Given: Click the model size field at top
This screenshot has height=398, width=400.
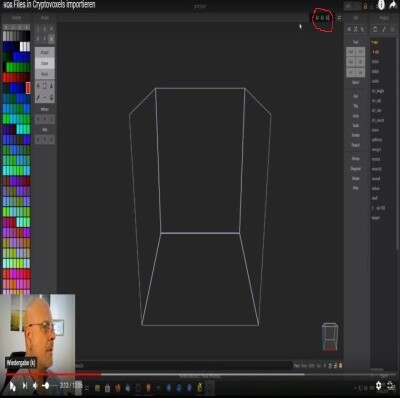Looking at the screenshot, I should (323, 18).
